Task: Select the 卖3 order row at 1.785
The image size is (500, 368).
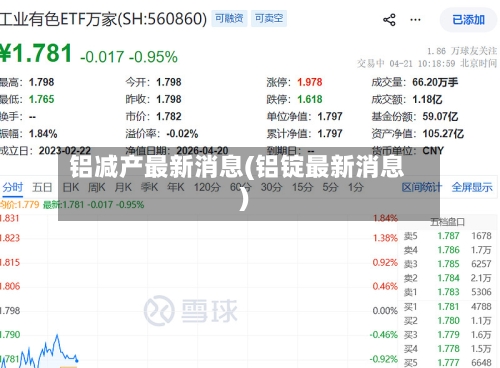Action: [447, 264]
